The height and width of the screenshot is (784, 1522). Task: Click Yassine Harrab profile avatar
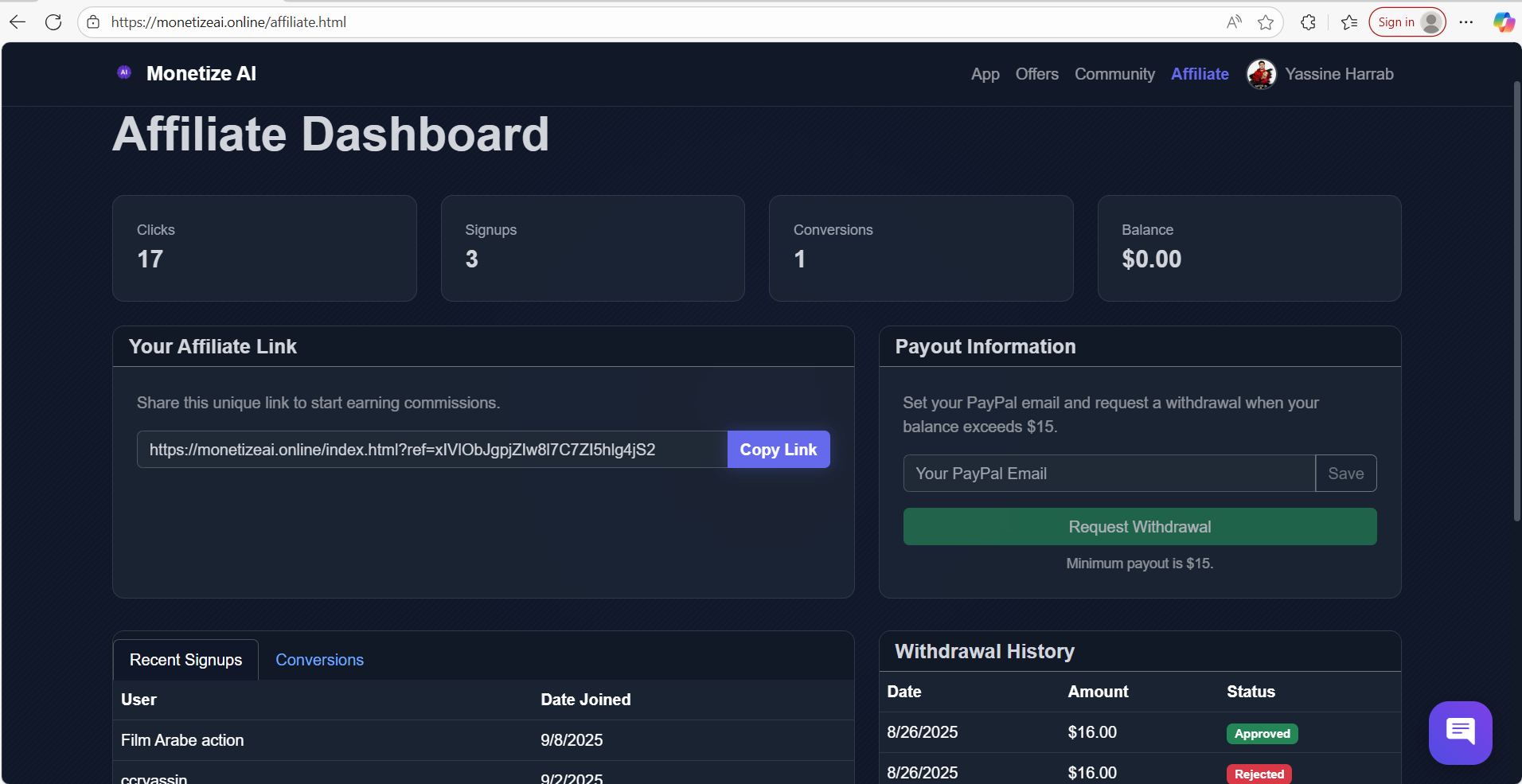pyautogui.click(x=1262, y=74)
